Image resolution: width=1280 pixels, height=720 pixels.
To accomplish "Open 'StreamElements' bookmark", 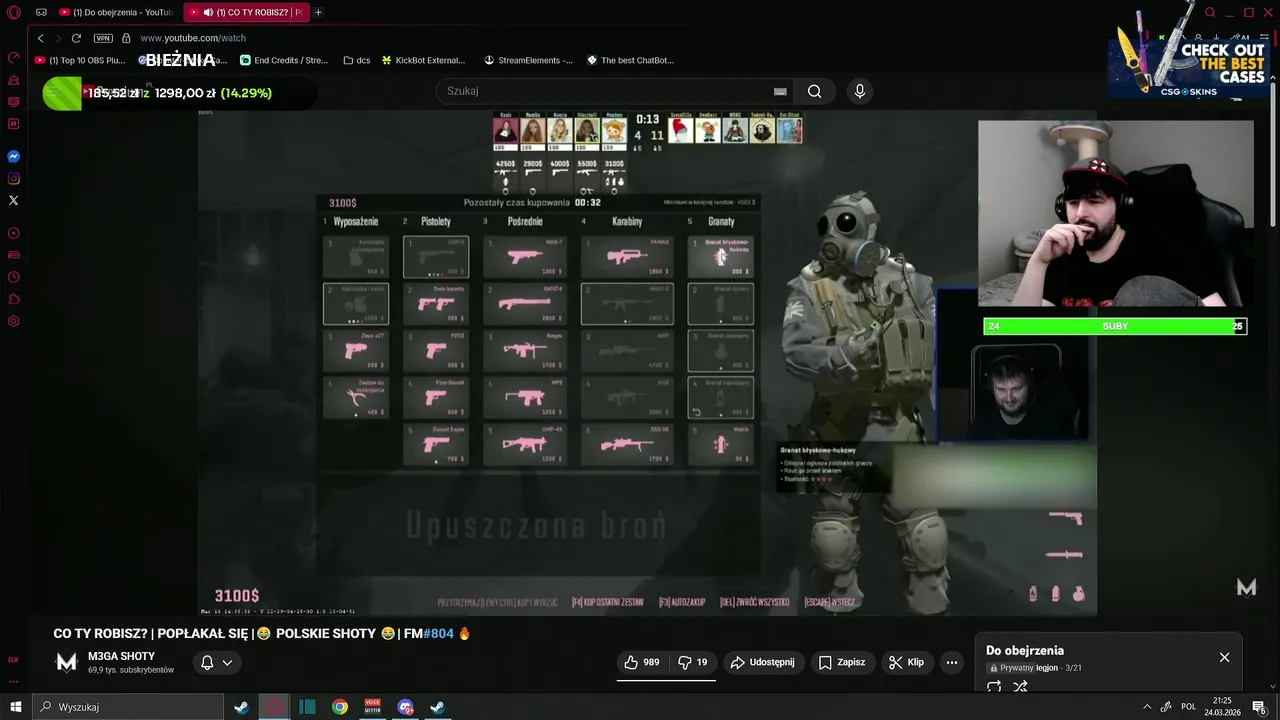I will coord(528,60).
